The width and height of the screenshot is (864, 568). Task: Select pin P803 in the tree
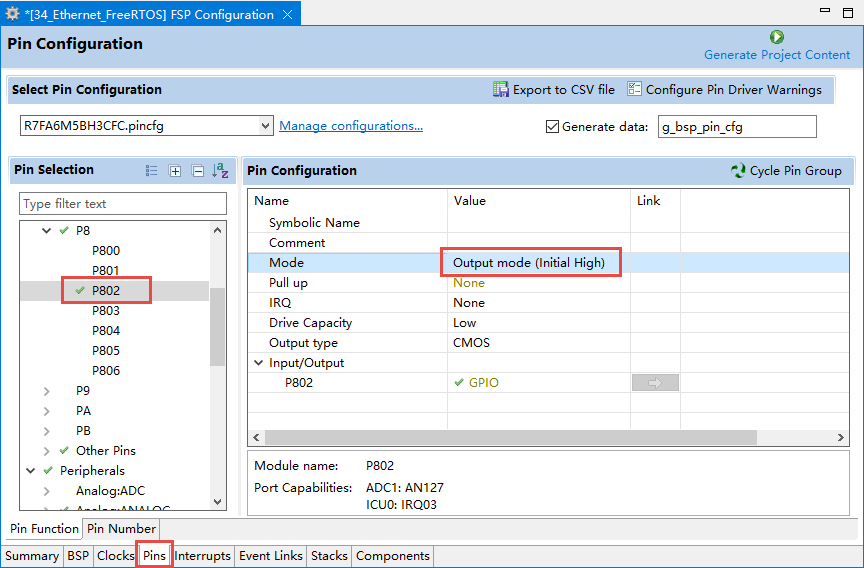point(106,311)
